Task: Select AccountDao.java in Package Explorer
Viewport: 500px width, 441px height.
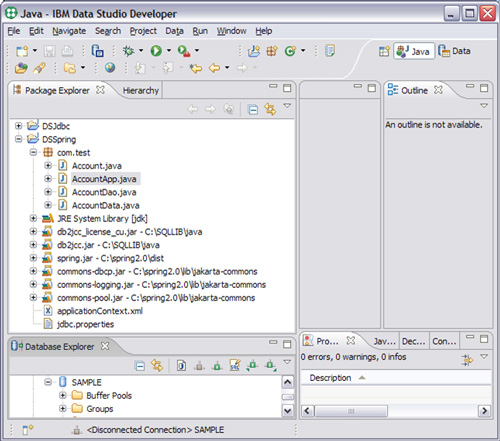Action: (104, 192)
